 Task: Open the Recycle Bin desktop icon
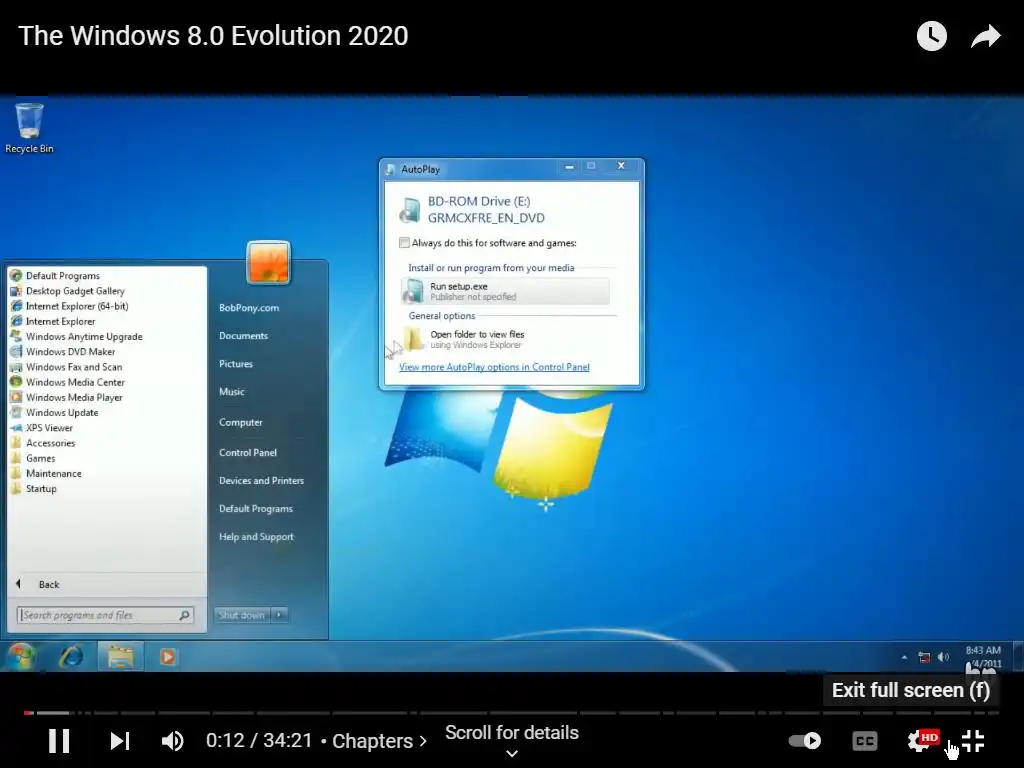tap(29, 128)
